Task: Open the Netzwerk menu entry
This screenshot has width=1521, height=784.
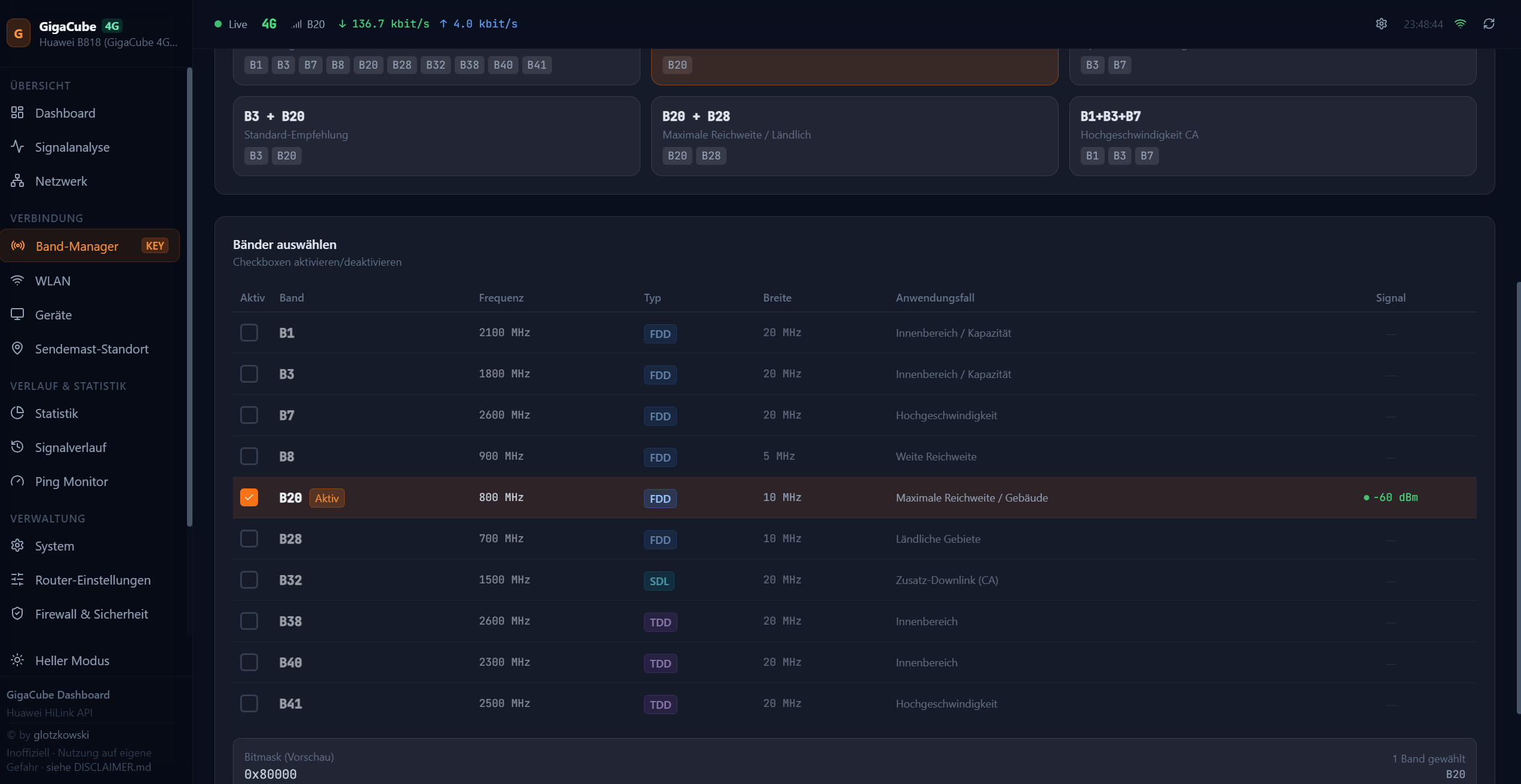Action: coord(90,181)
